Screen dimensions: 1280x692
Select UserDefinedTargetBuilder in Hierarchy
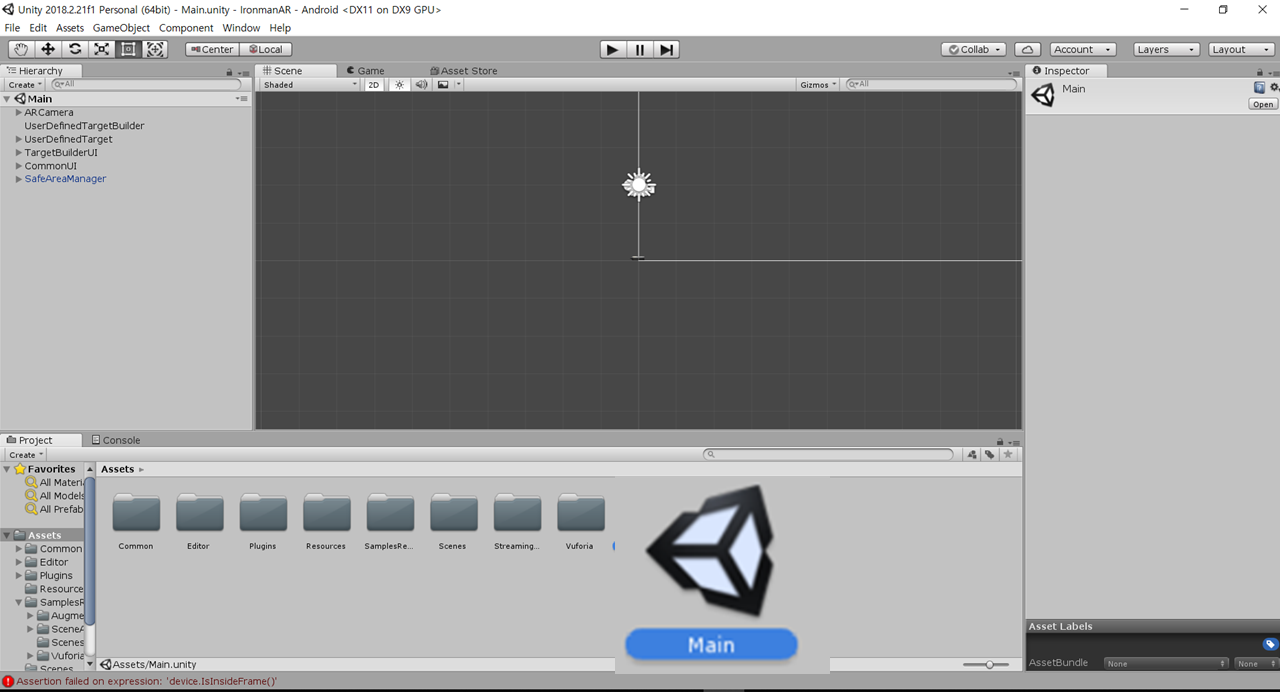[x=84, y=126]
